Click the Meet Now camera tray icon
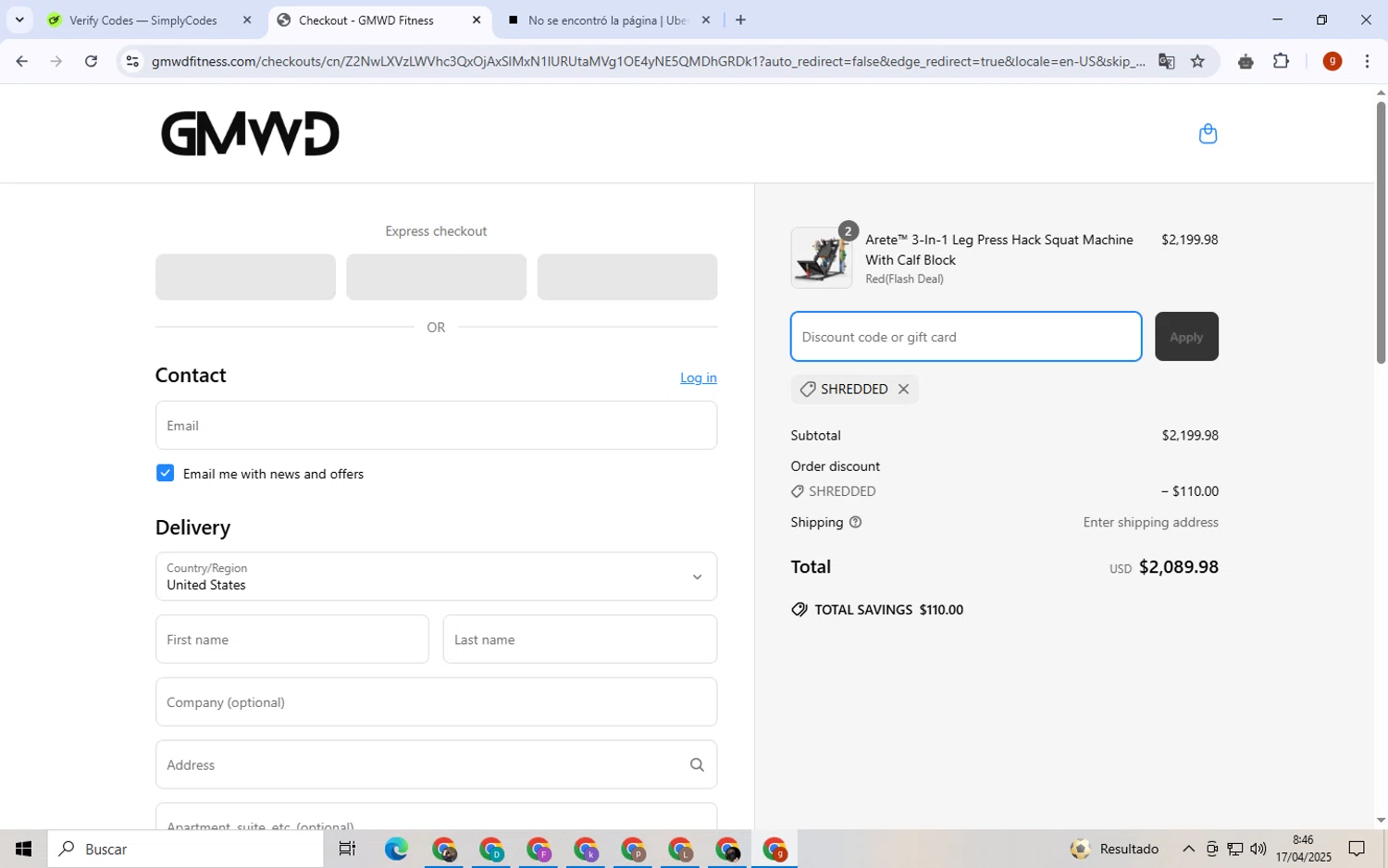1388x868 pixels. (x=1211, y=849)
